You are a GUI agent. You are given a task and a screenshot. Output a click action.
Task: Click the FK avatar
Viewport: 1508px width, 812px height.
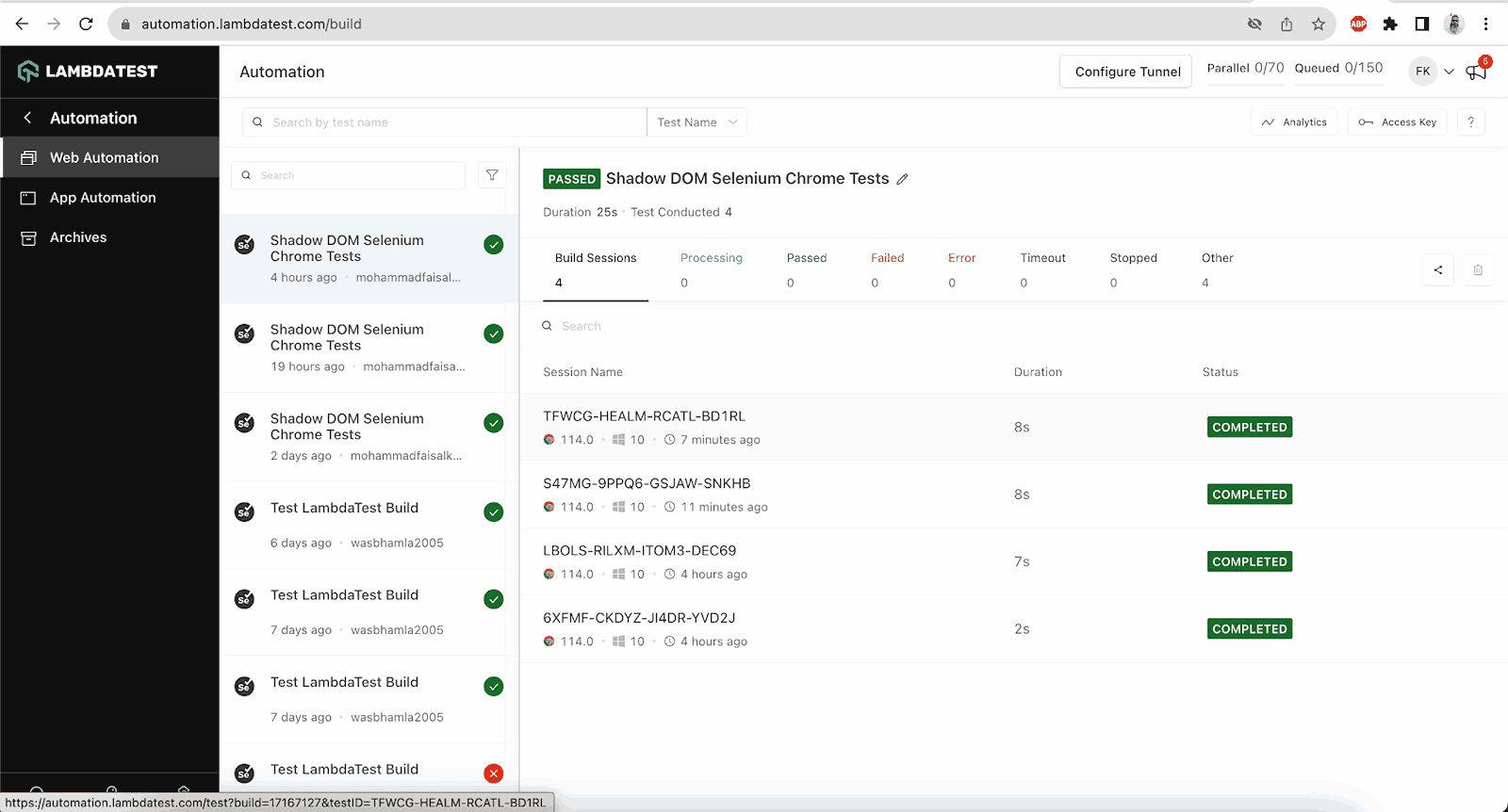coord(1423,72)
